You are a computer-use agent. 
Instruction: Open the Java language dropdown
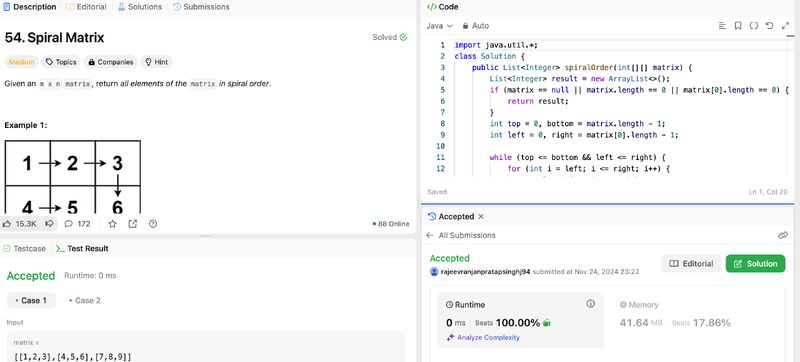439,25
